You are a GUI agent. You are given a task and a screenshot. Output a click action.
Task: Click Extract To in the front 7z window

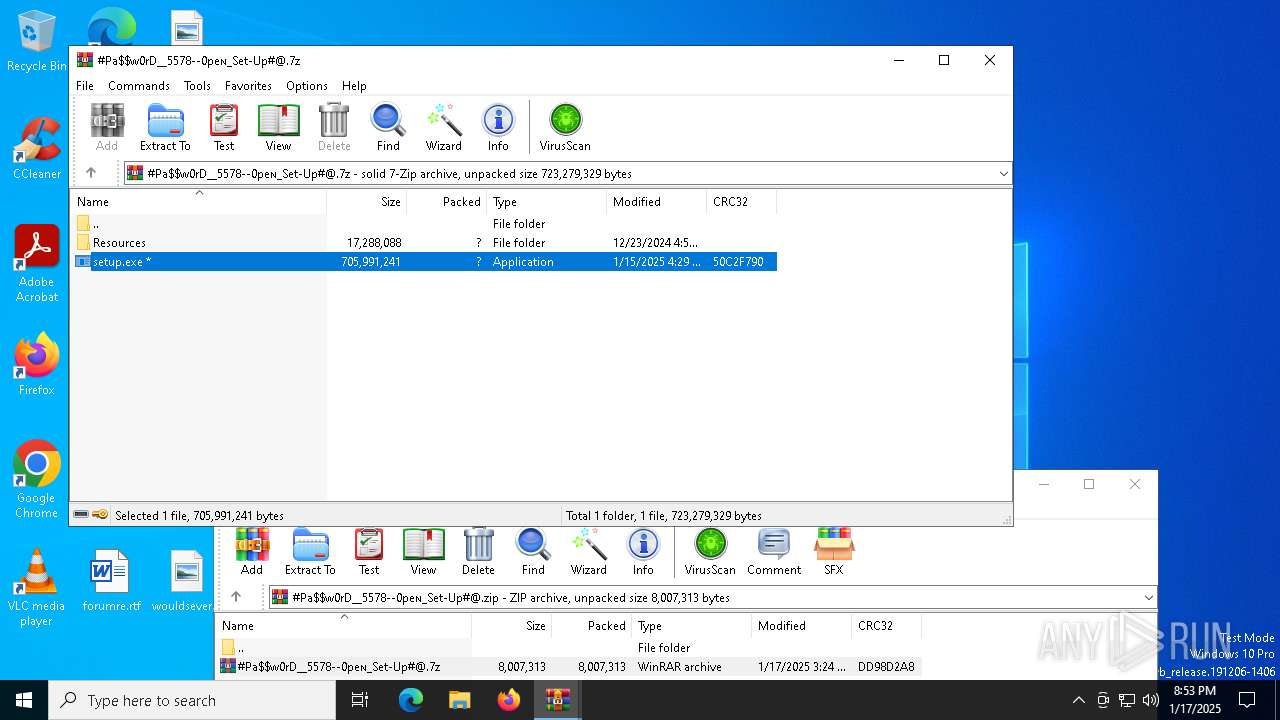[x=165, y=127]
